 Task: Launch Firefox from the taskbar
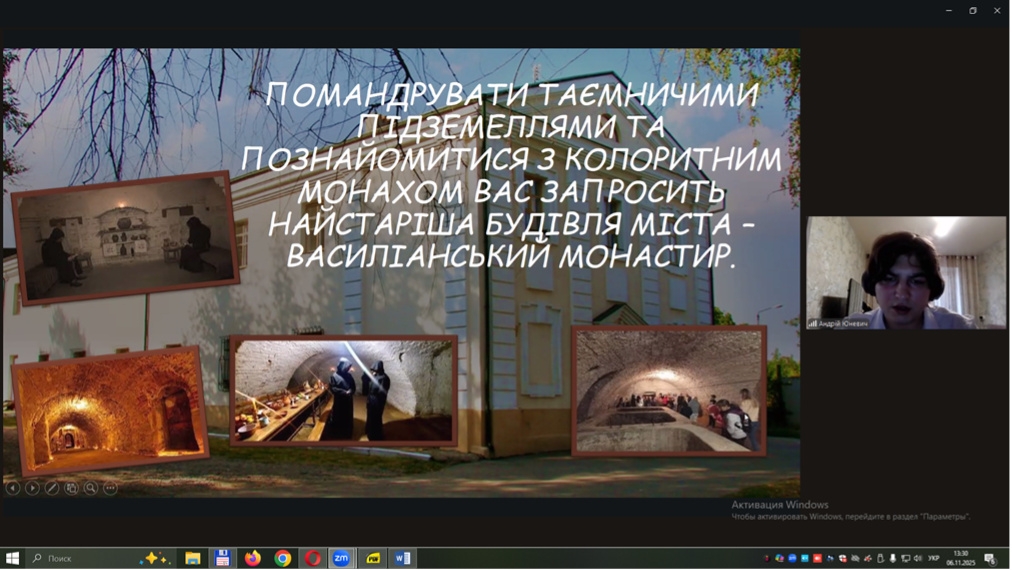[253, 558]
